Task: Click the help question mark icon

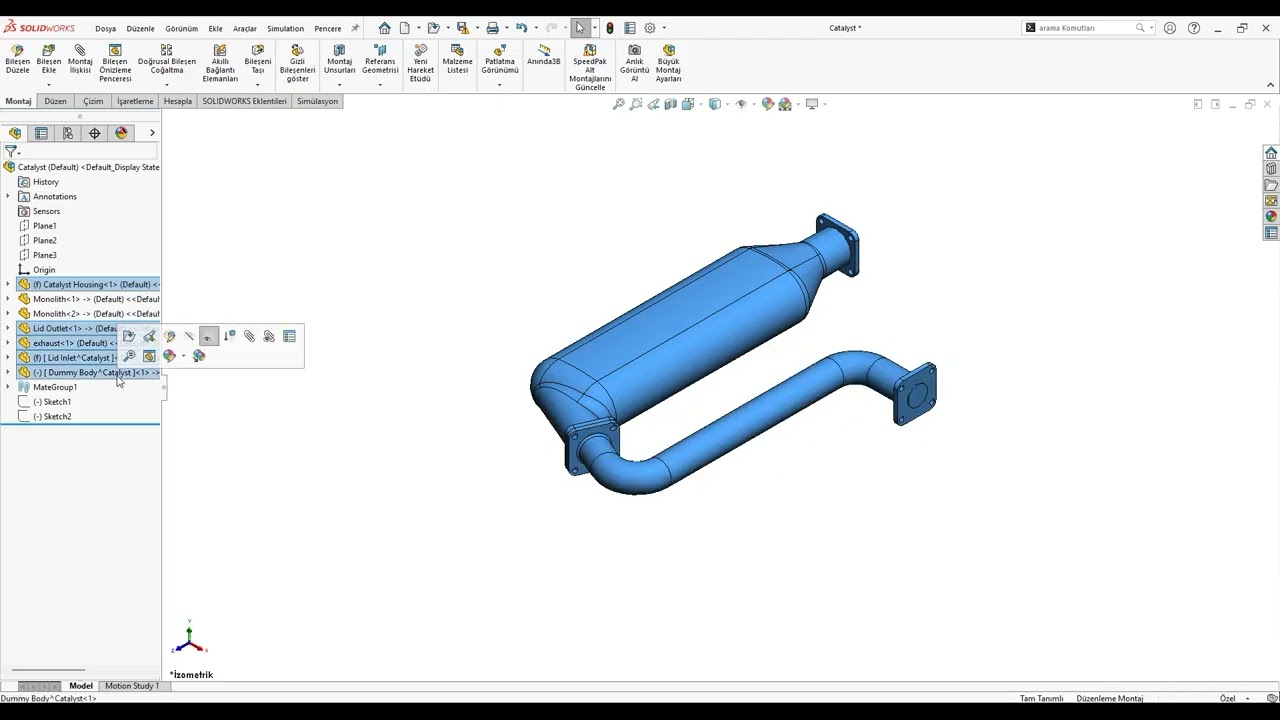Action: 1194,28
